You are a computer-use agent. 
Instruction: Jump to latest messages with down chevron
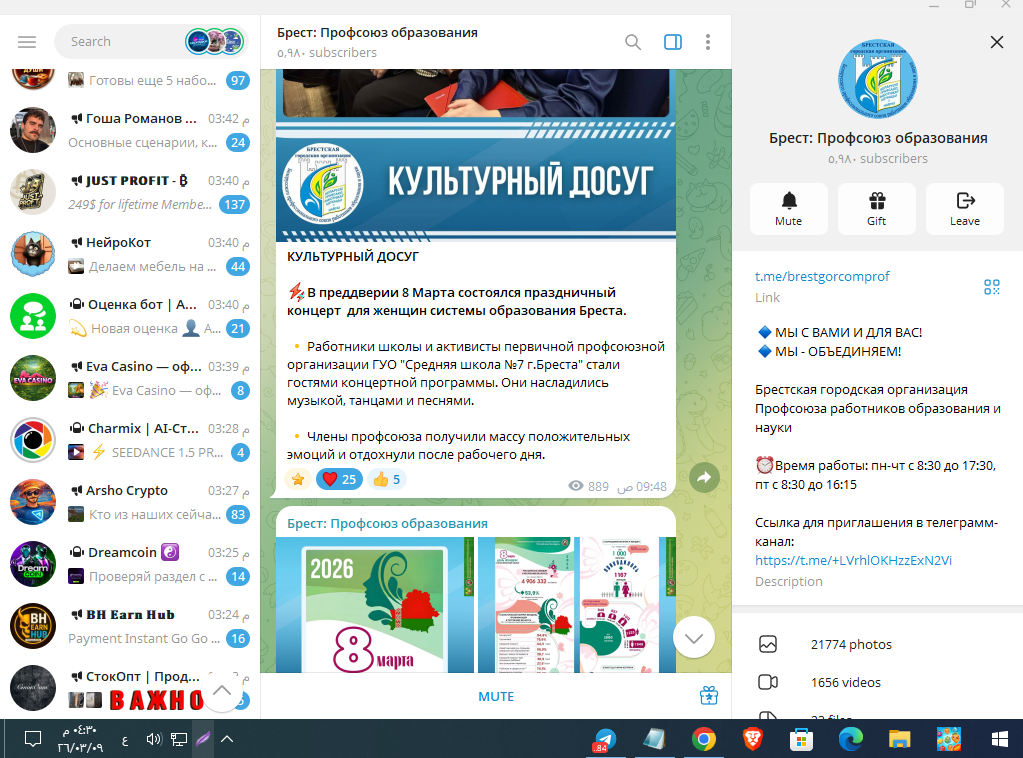tap(694, 638)
